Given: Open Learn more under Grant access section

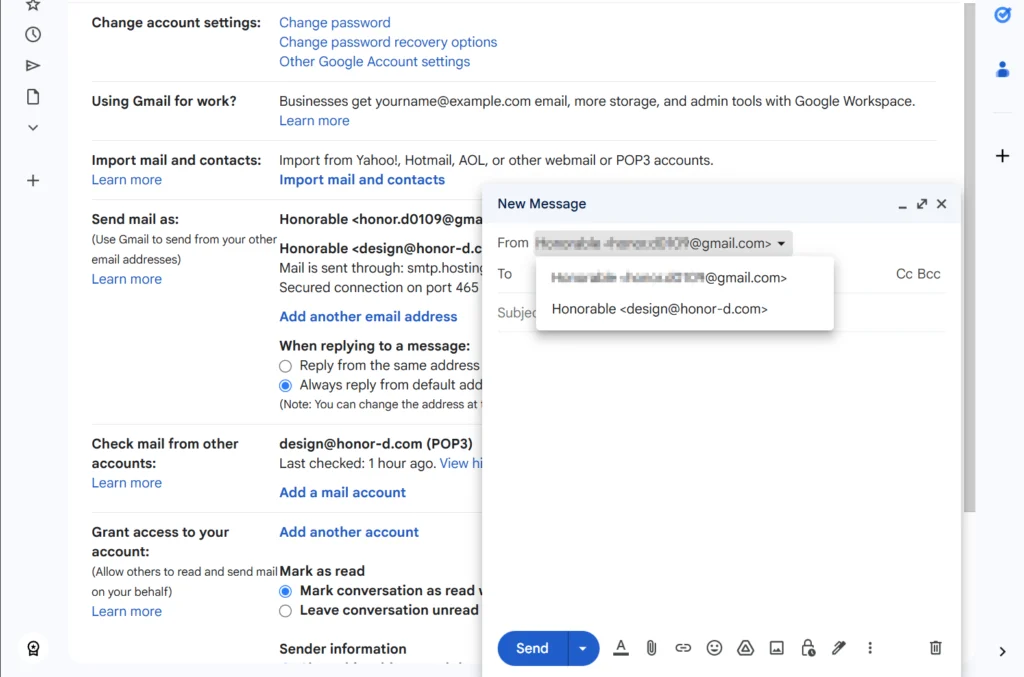Looking at the screenshot, I should [126, 611].
